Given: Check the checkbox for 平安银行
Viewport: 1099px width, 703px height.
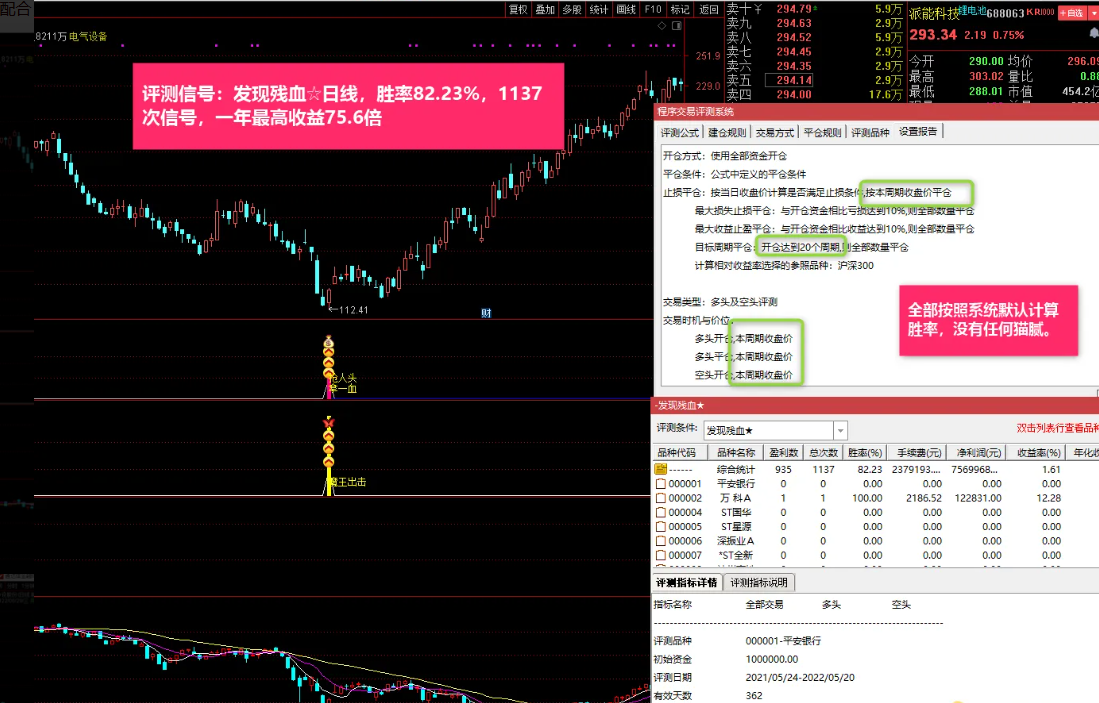Looking at the screenshot, I should [x=661, y=483].
